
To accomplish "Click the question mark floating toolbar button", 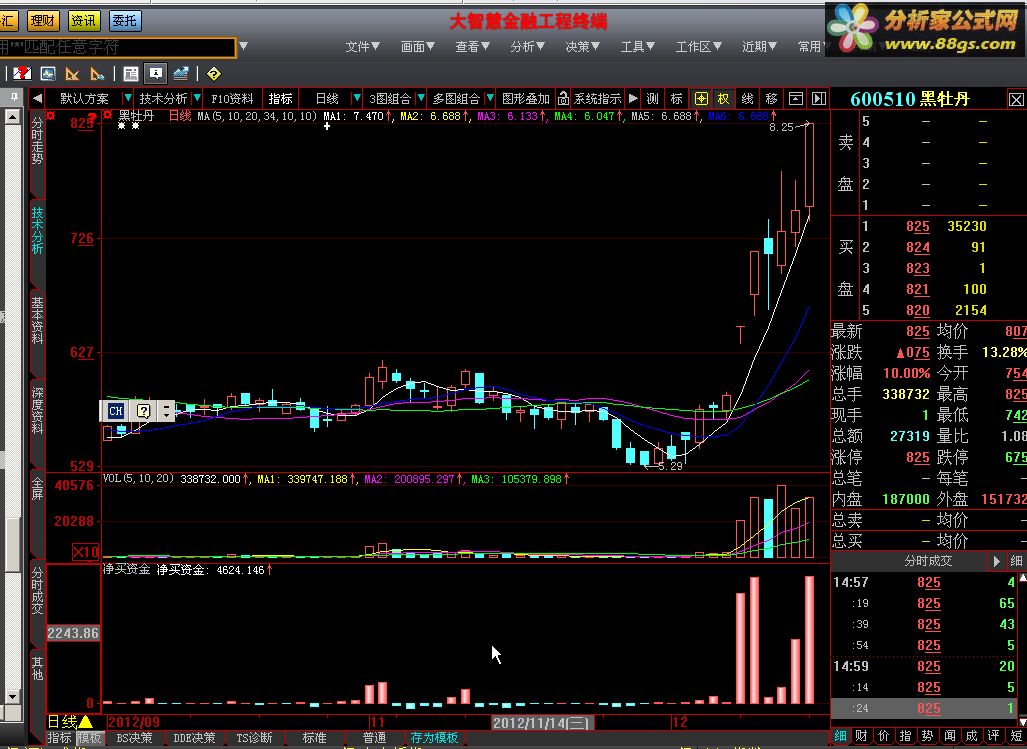I will [144, 411].
